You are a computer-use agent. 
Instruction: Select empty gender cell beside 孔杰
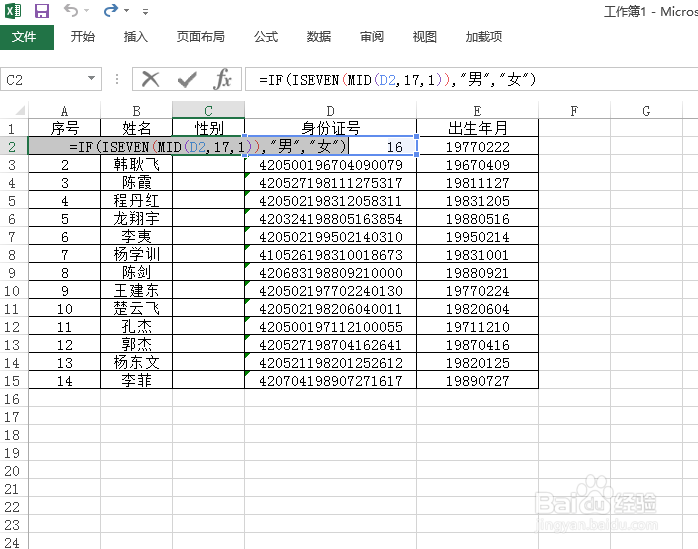208,326
